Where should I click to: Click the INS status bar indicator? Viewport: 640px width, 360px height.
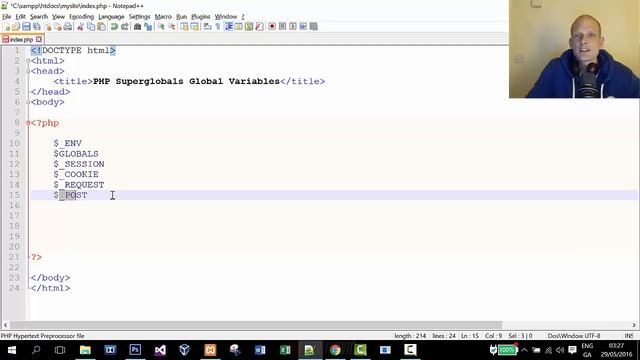point(629,336)
